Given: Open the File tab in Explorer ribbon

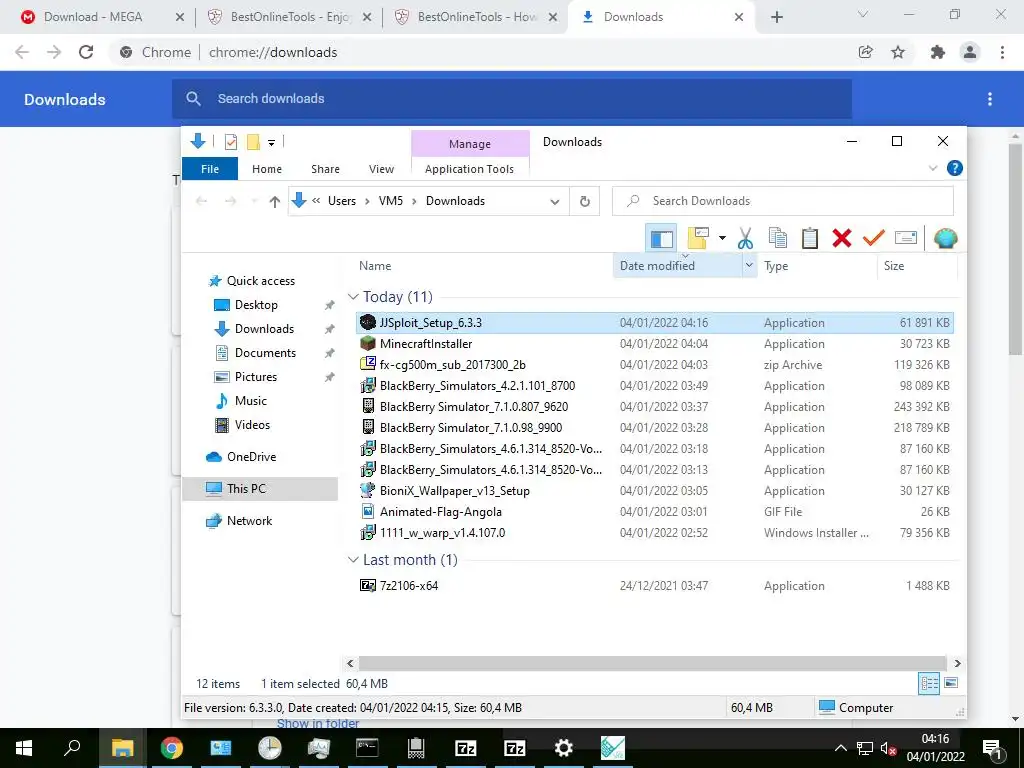Looking at the screenshot, I should tap(210, 168).
